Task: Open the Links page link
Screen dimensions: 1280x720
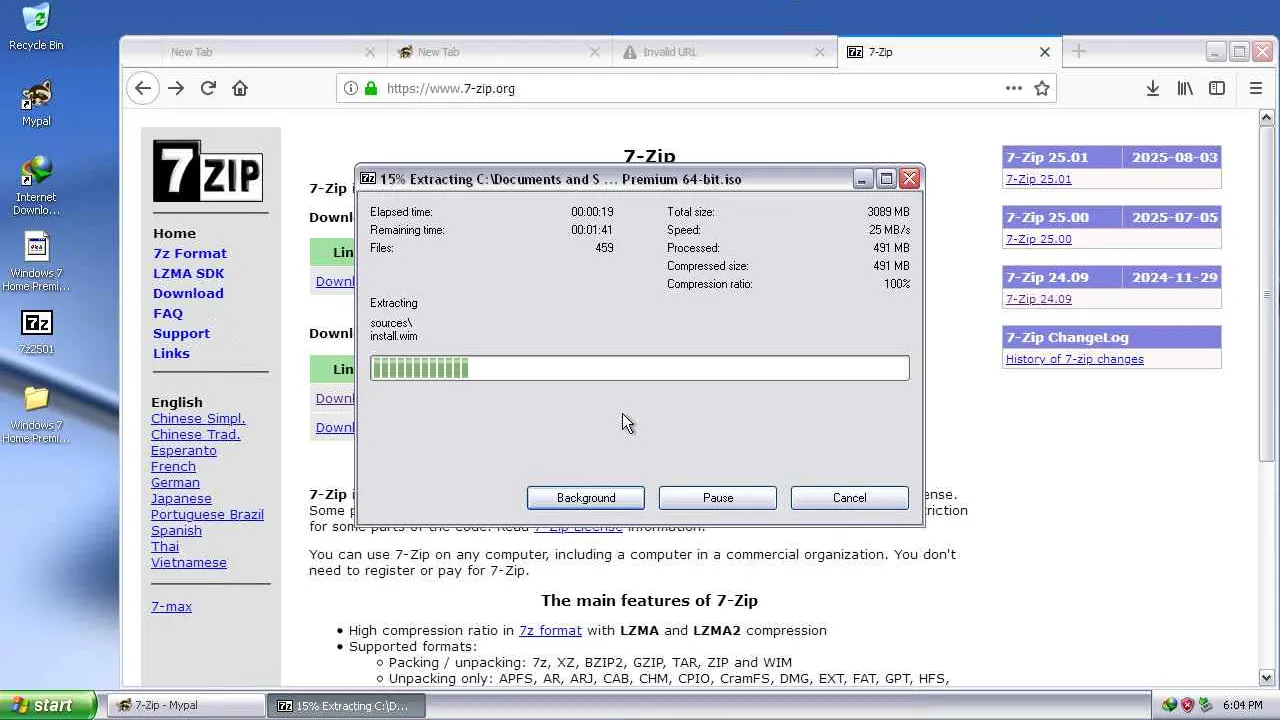Action: point(171,353)
